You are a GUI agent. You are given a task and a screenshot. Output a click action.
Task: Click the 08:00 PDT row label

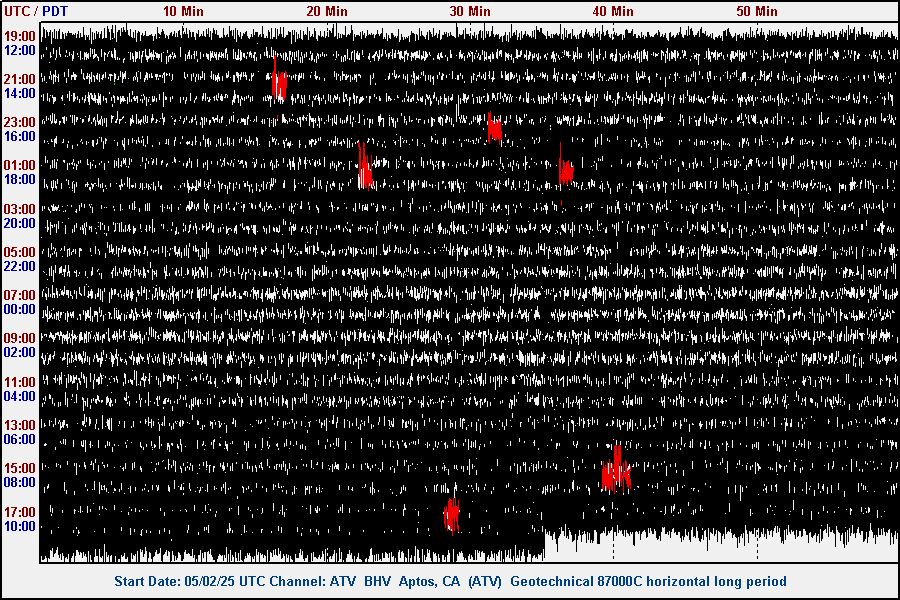click(20, 483)
